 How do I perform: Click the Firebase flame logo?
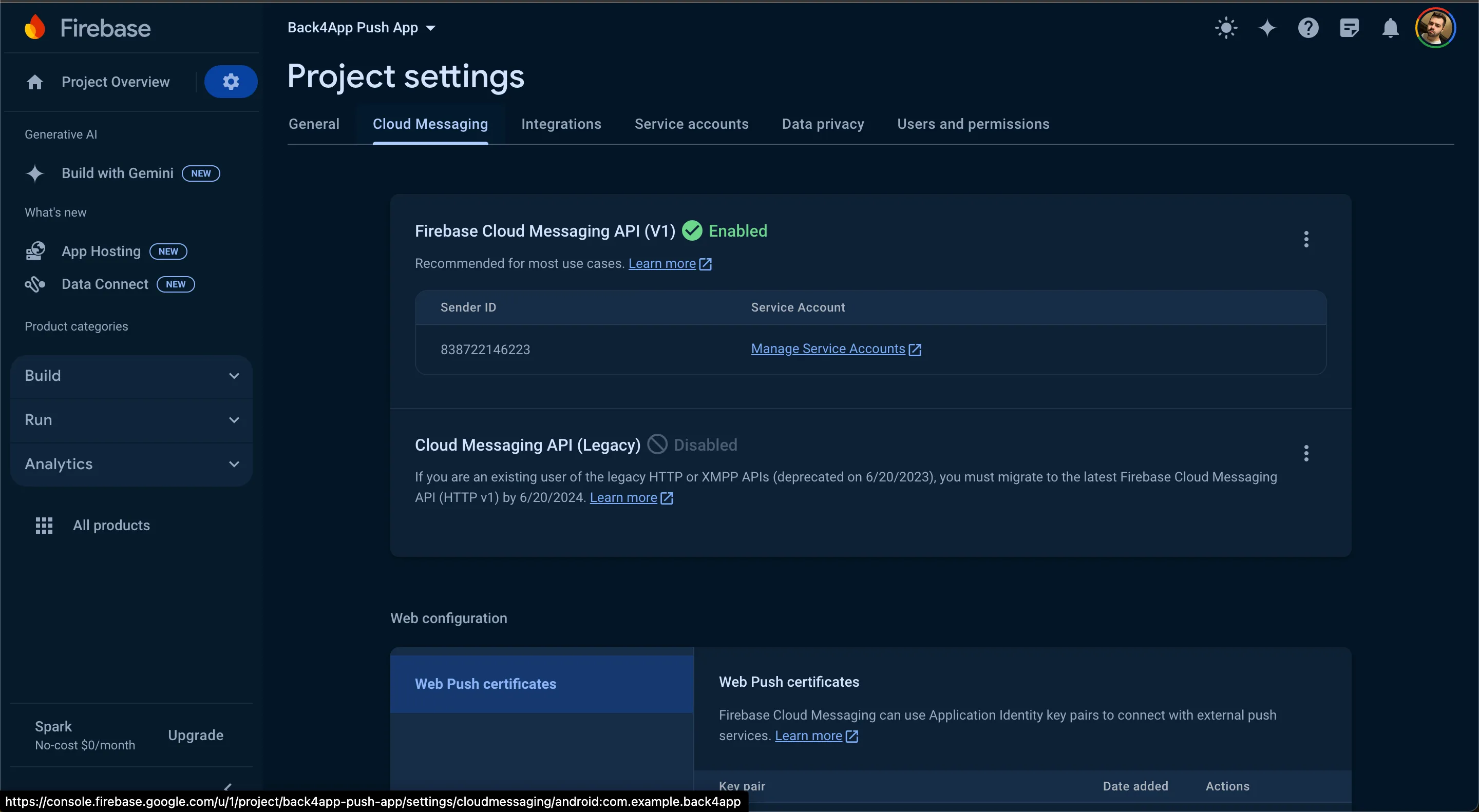point(35,27)
